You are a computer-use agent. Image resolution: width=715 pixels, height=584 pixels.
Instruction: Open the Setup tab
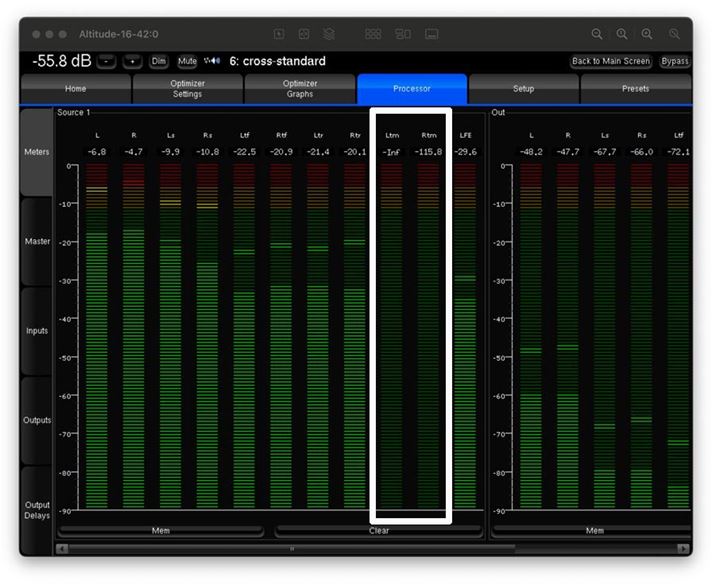(523, 89)
